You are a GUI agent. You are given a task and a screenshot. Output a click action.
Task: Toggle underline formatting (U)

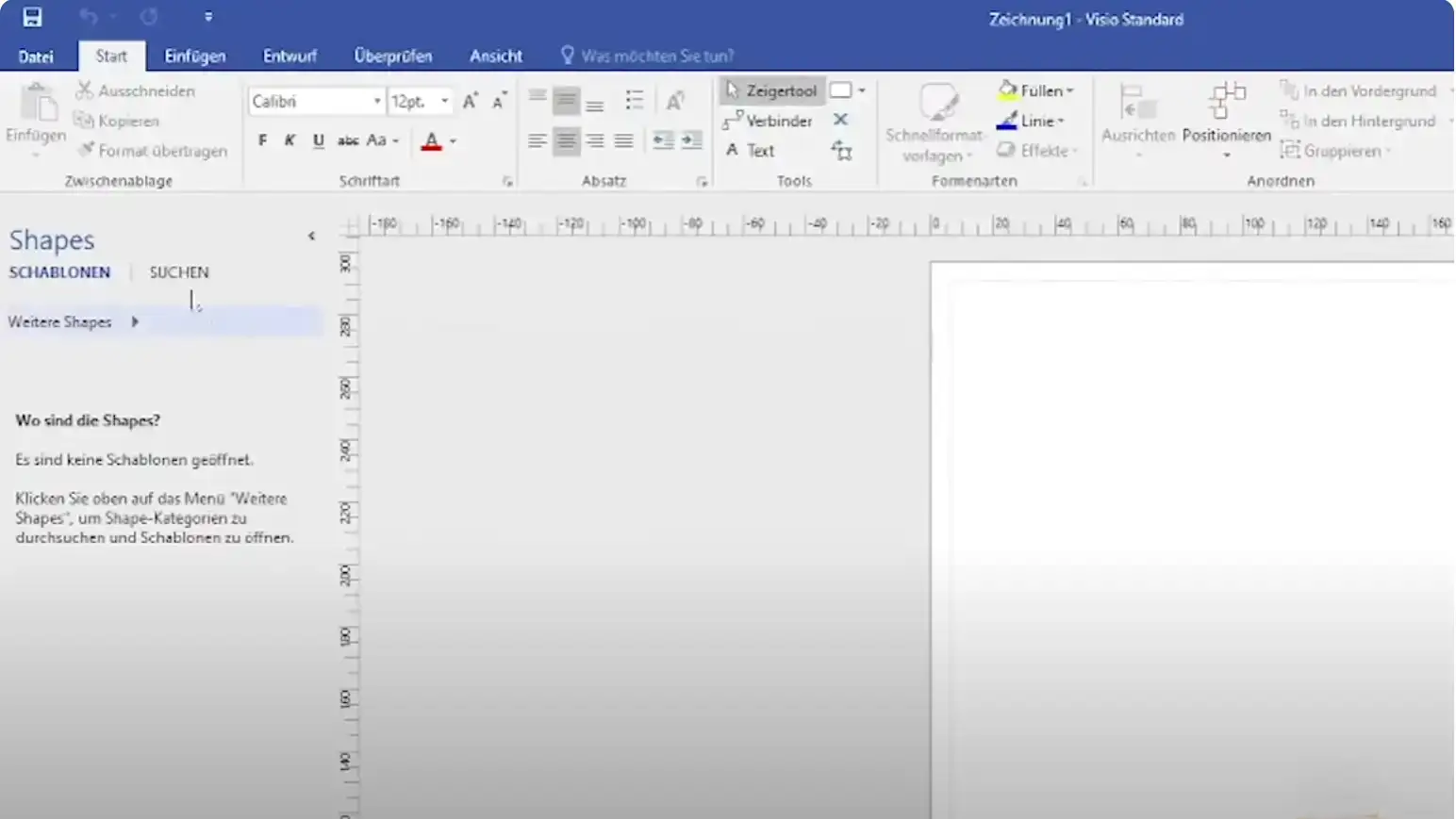(x=319, y=140)
